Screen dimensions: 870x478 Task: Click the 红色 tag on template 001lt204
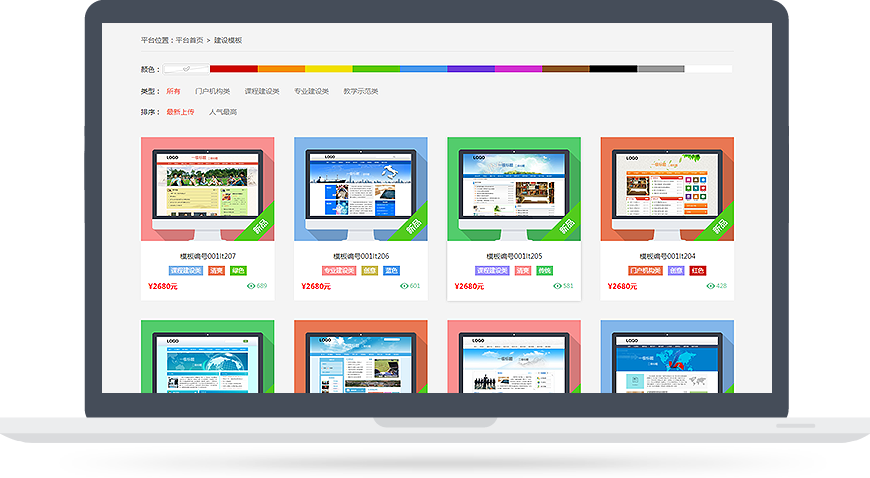click(697, 270)
